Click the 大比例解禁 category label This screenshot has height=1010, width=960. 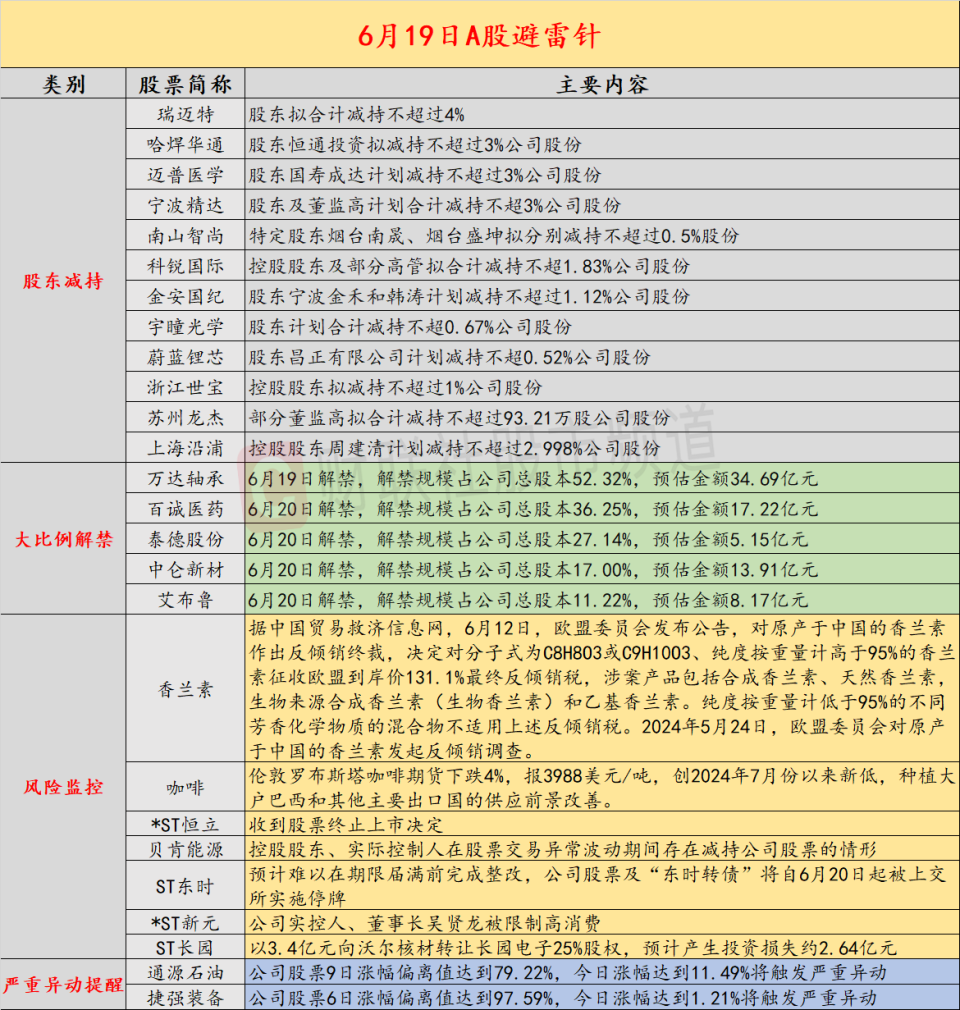click(x=63, y=539)
